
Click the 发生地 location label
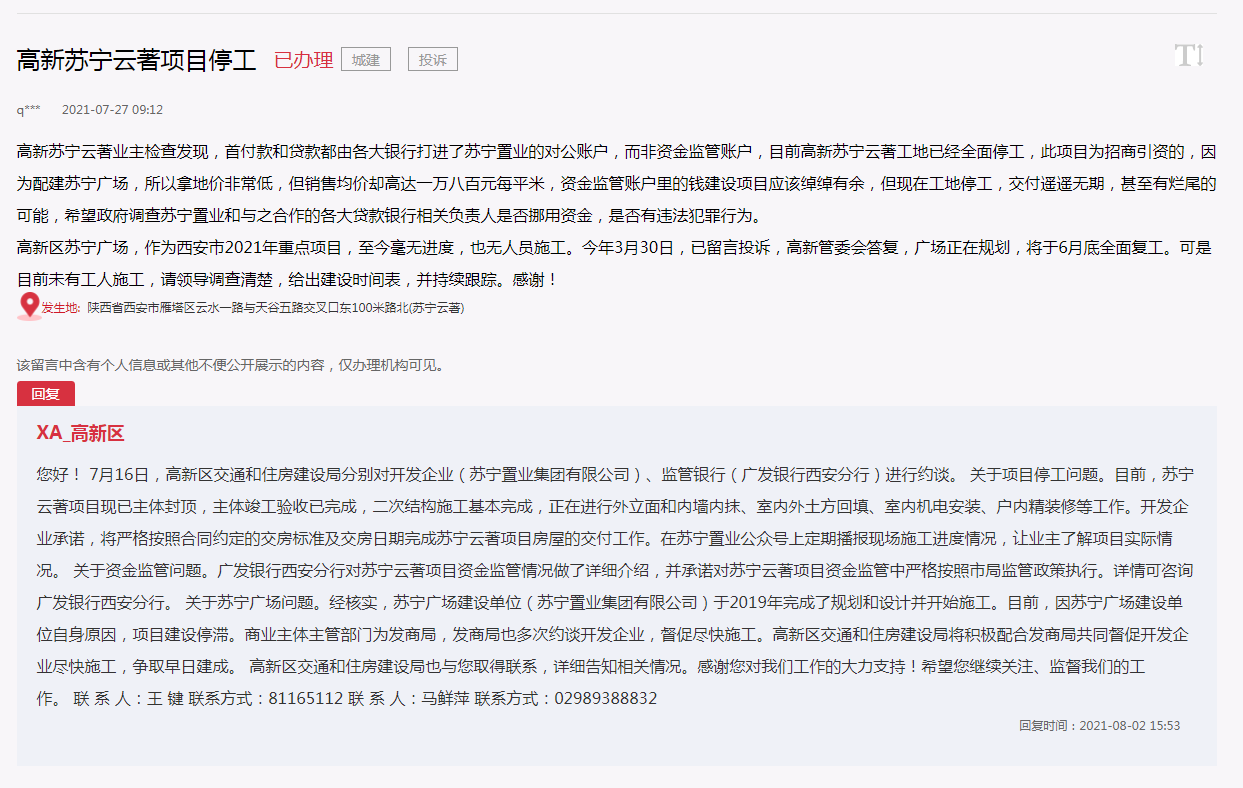(x=60, y=308)
